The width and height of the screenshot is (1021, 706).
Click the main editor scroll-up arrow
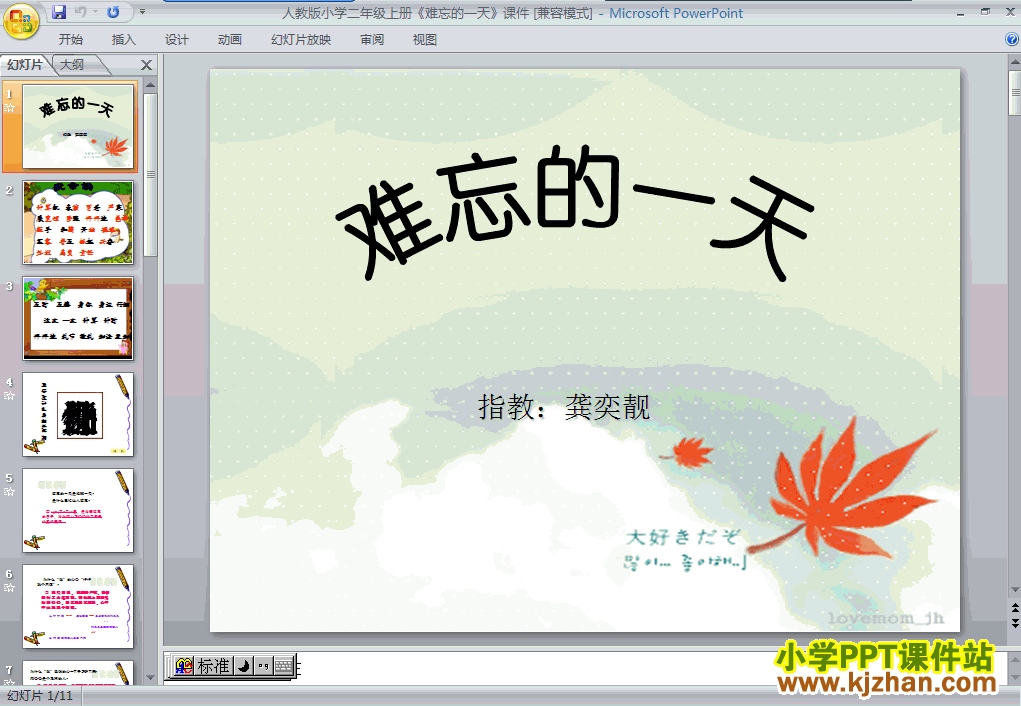1015,63
